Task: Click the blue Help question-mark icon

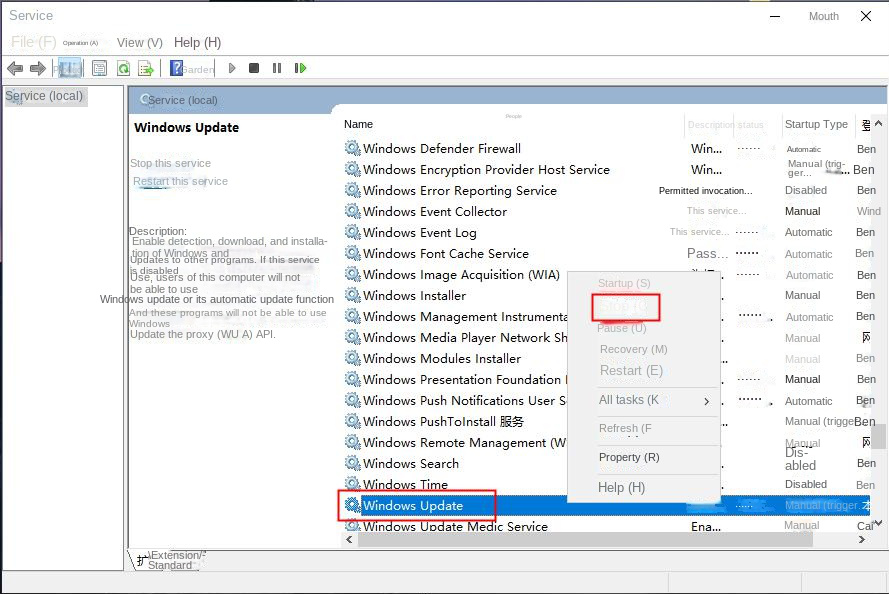Action: point(176,68)
